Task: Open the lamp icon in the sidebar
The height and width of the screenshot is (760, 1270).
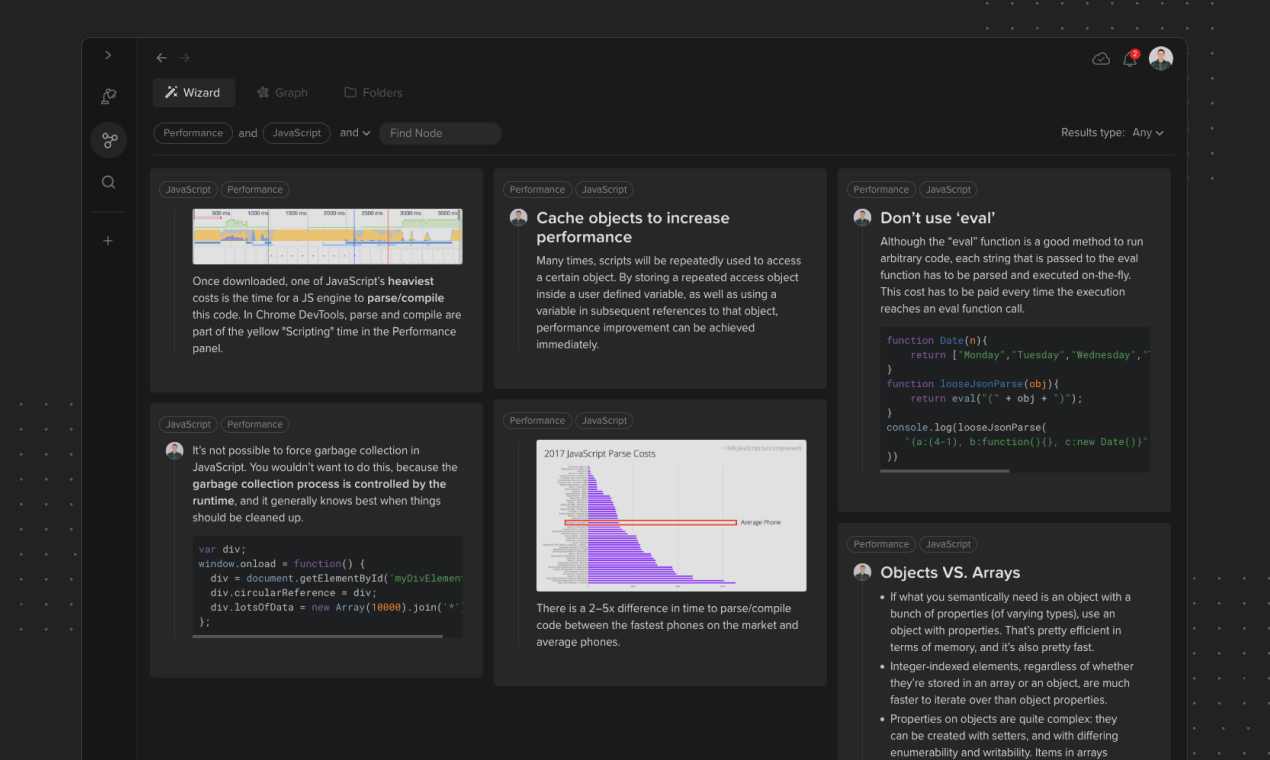Action: point(108,96)
